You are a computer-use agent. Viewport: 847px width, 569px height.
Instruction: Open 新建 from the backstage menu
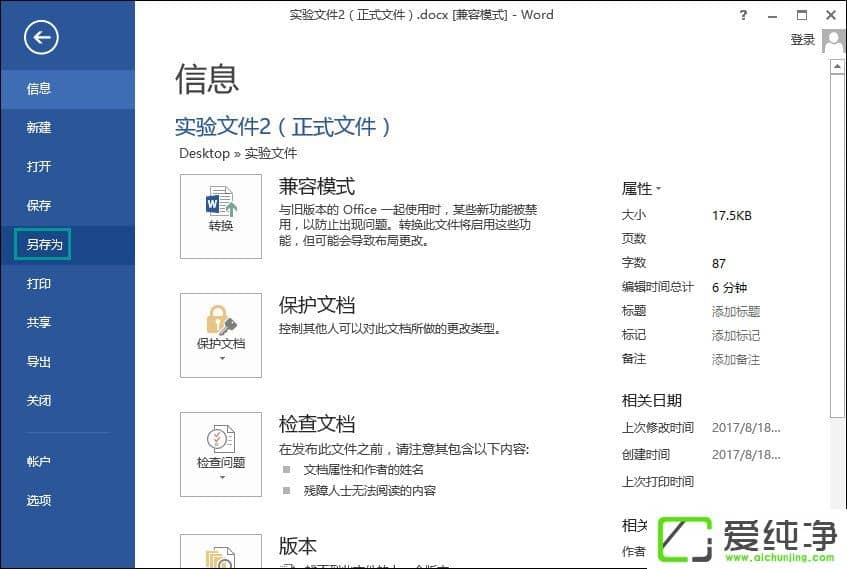pyautogui.click(x=39, y=127)
